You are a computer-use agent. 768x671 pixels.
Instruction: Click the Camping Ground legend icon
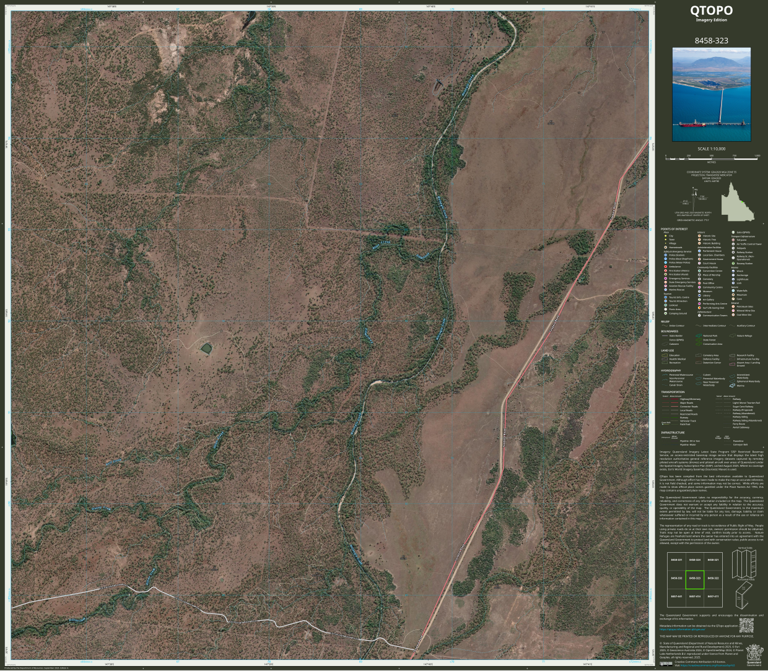tap(666, 313)
